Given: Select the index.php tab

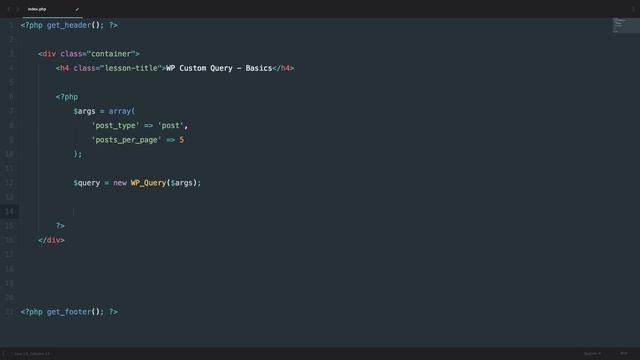Looking at the screenshot, I should pos(52,9).
